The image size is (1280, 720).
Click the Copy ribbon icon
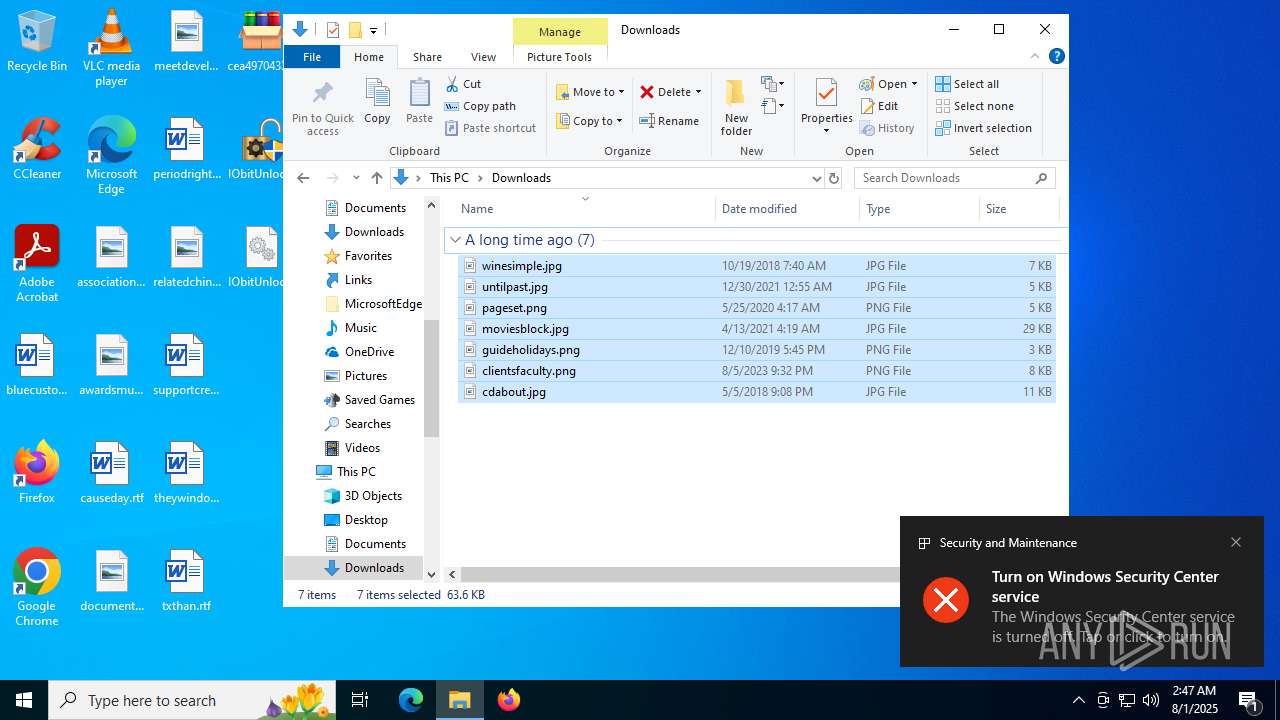coord(377,102)
